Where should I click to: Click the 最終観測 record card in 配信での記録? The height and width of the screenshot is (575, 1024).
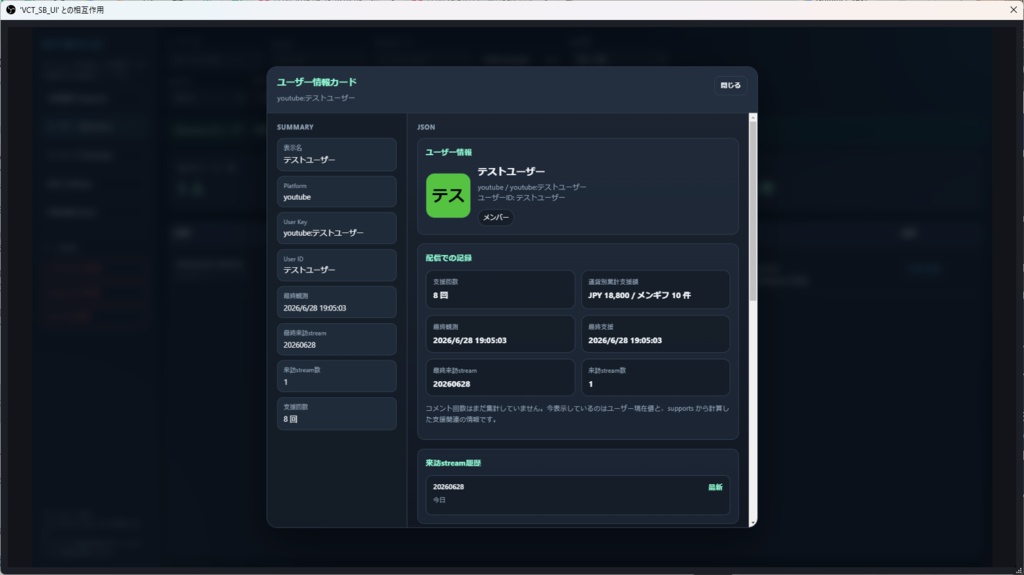click(500, 334)
